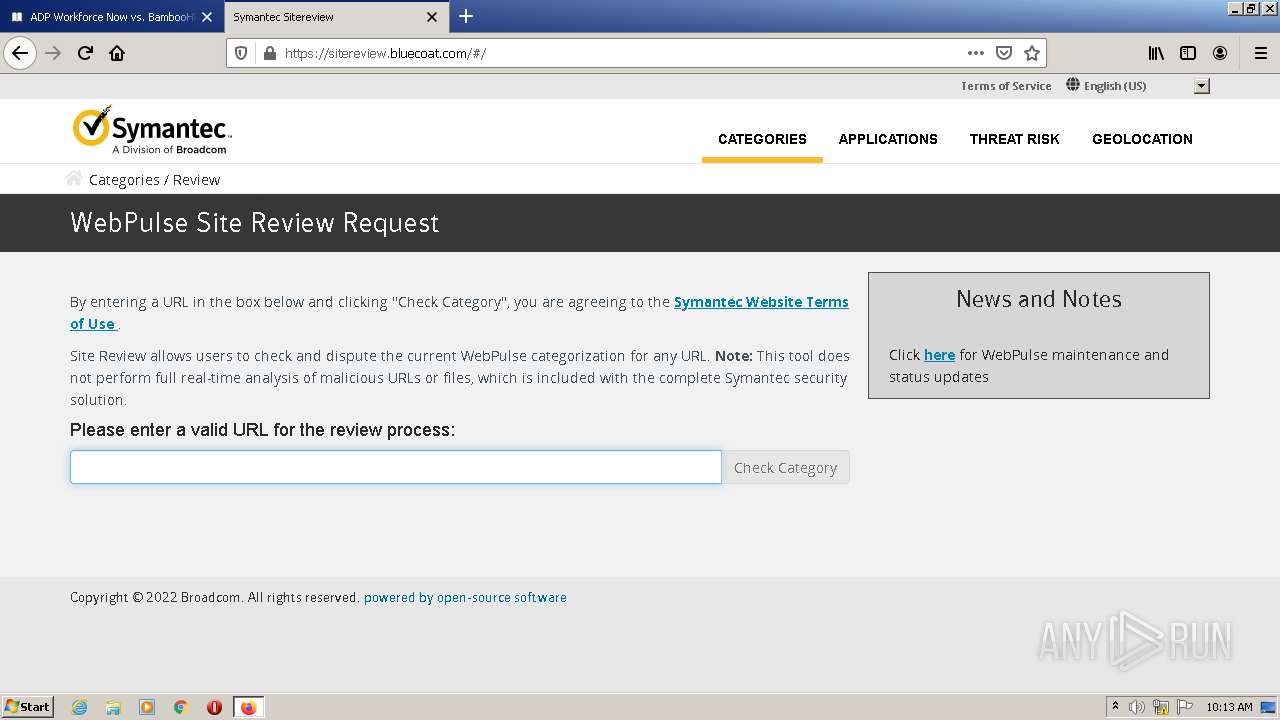Open Action Center flag icon
1280x720 pixels.
1185,707
